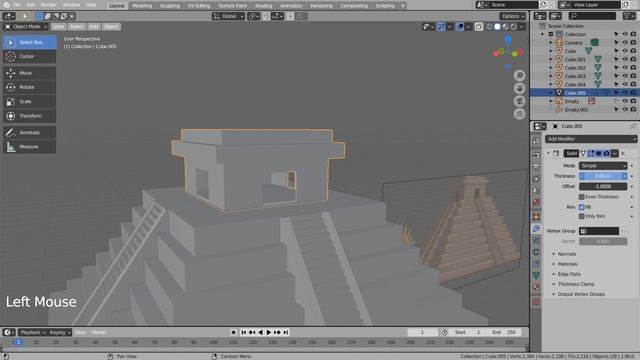Image resolution: width=640 pixels, height=360 pixels.
Task: Open the Object Mode dropdown
Action: click(25, 27)
